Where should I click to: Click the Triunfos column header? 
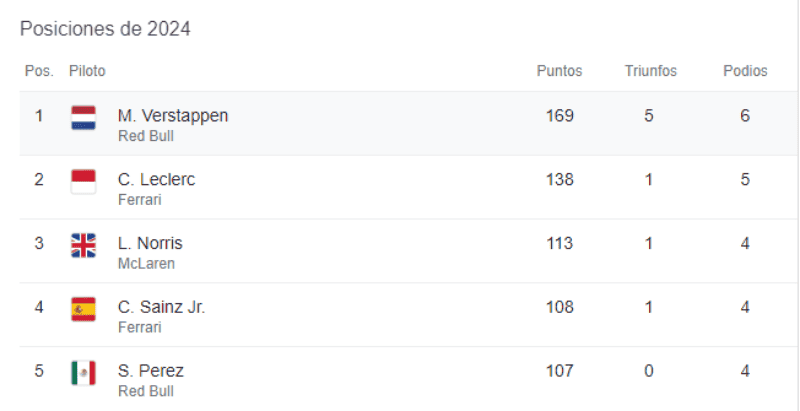650,71
